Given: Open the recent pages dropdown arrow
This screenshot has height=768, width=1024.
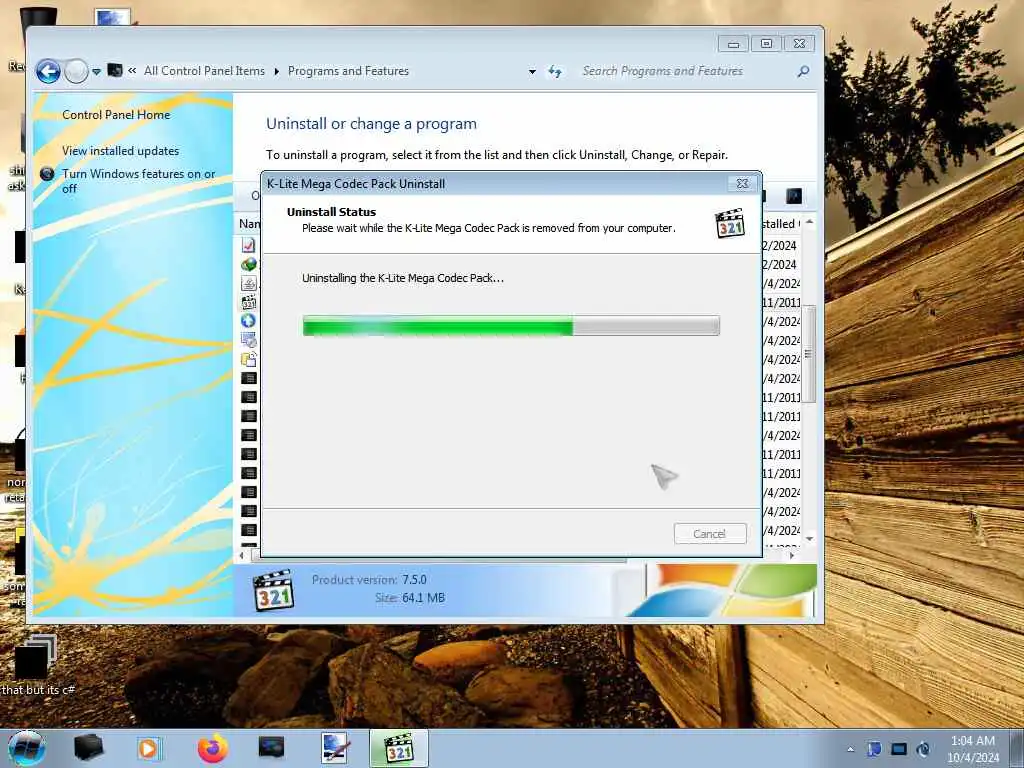Looking at the screenshot, I should pyautogui.click(x=97, y=72).
